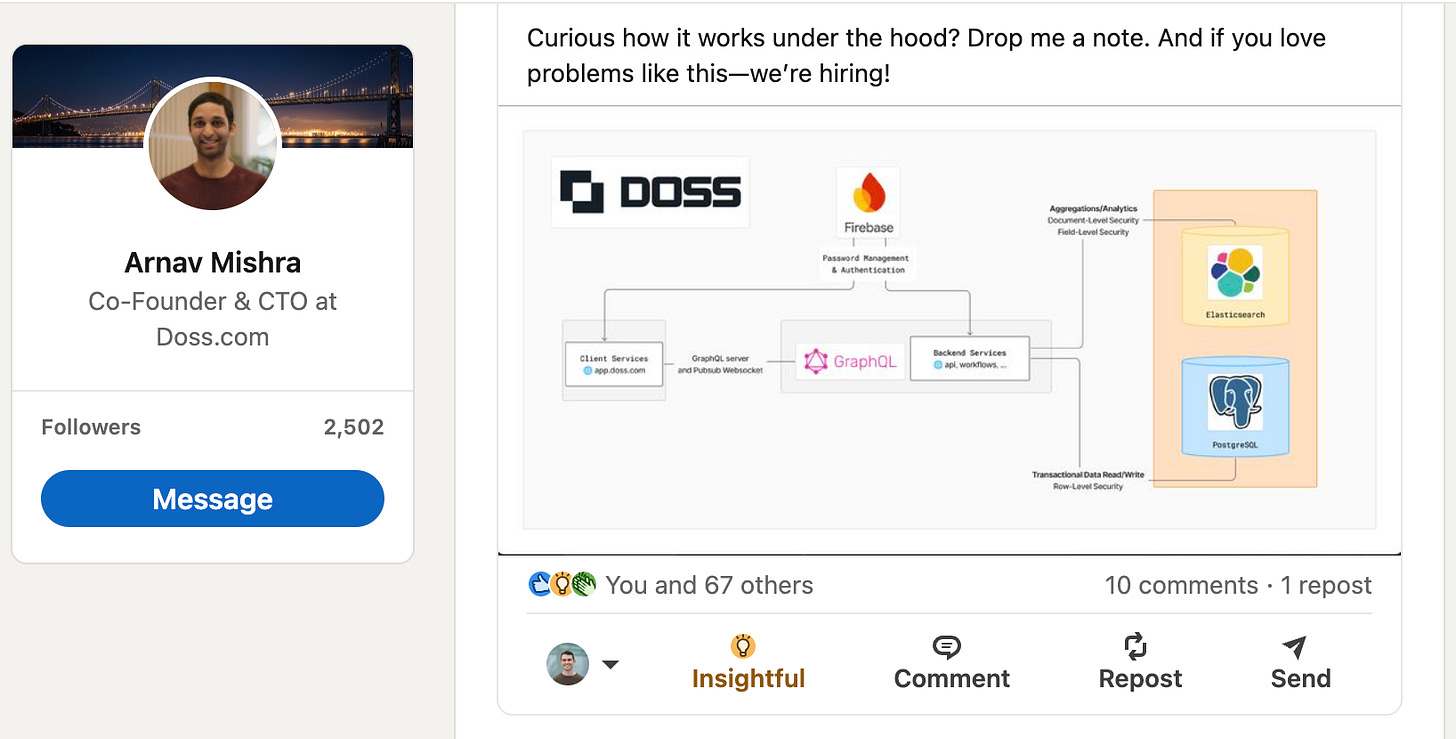This screenshot has width=1456, height=739.
Task: Click the "GraphQL server and Pubsub Websocket" label
Action: (720, 364)
